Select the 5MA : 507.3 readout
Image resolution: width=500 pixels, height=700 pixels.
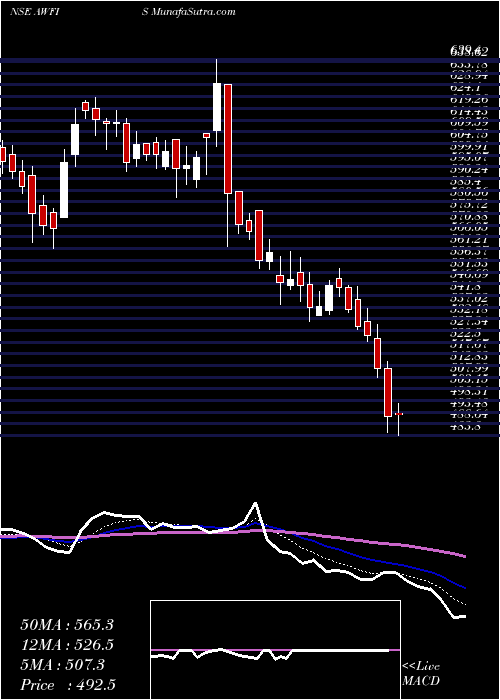tap(62, 665)
